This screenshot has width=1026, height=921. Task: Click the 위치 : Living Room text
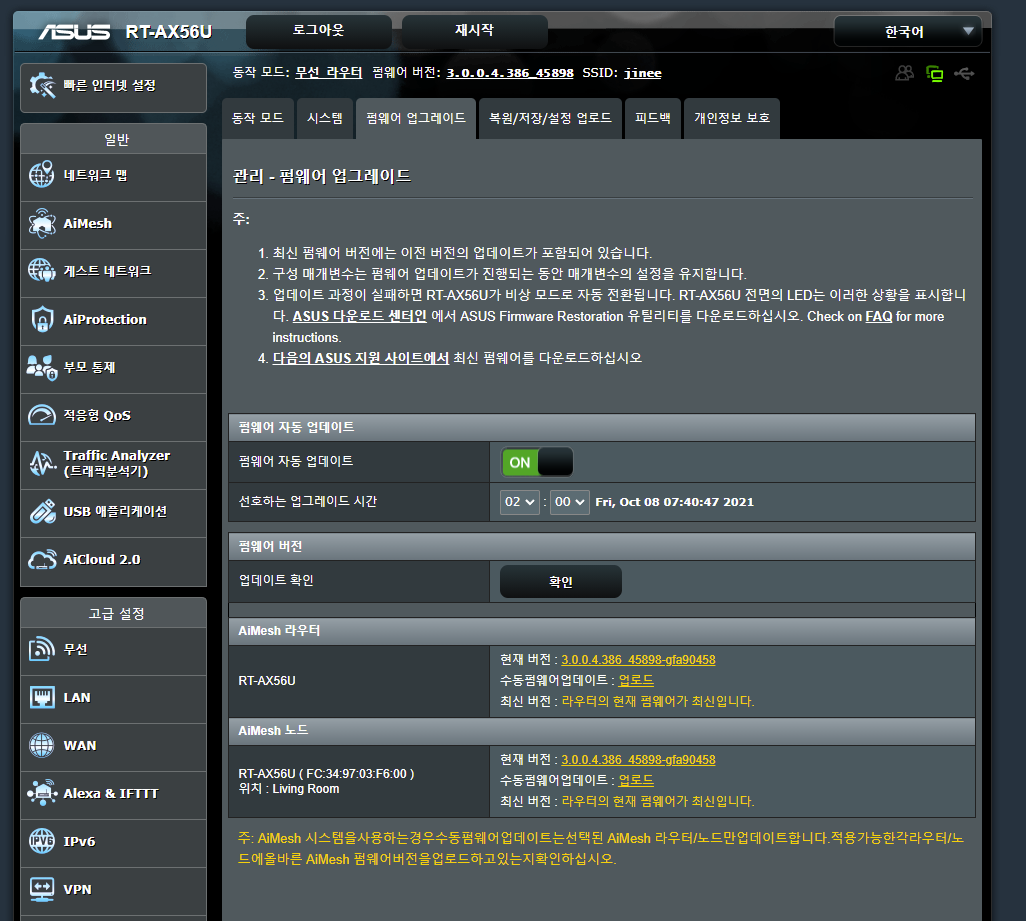(289, 789)
